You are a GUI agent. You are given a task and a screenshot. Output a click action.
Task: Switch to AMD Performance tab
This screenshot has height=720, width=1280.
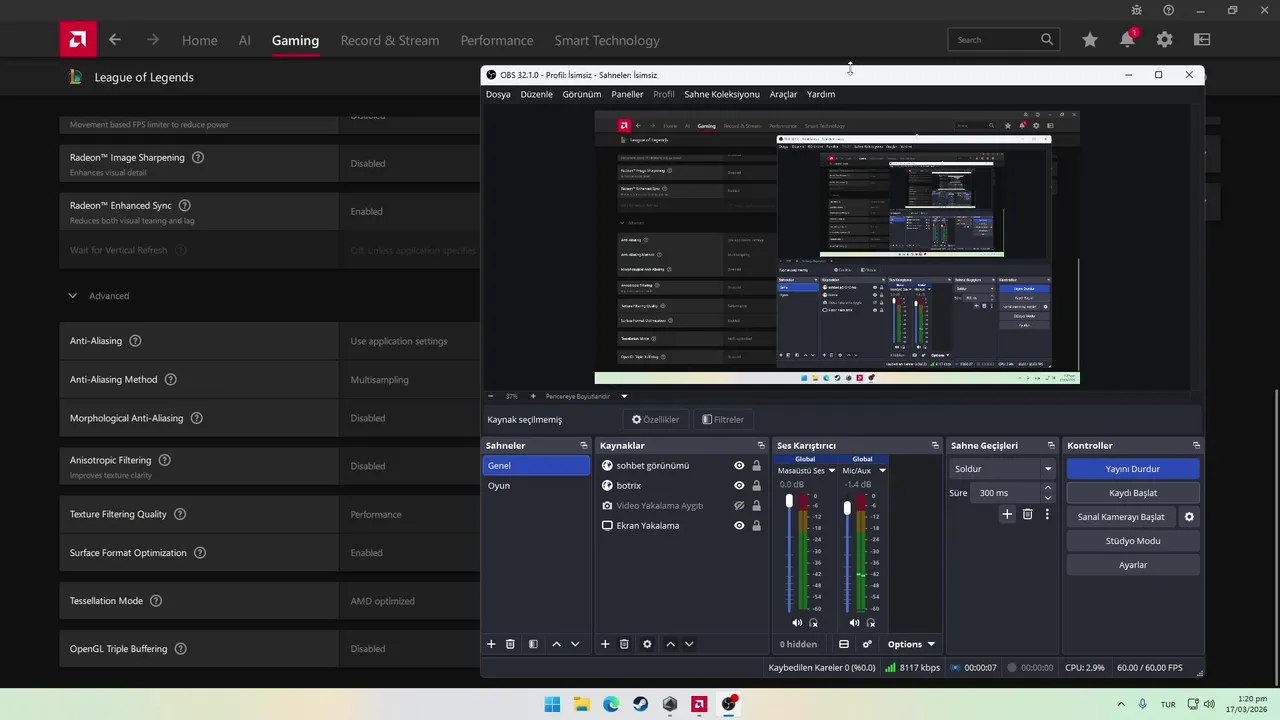[497, 40]
